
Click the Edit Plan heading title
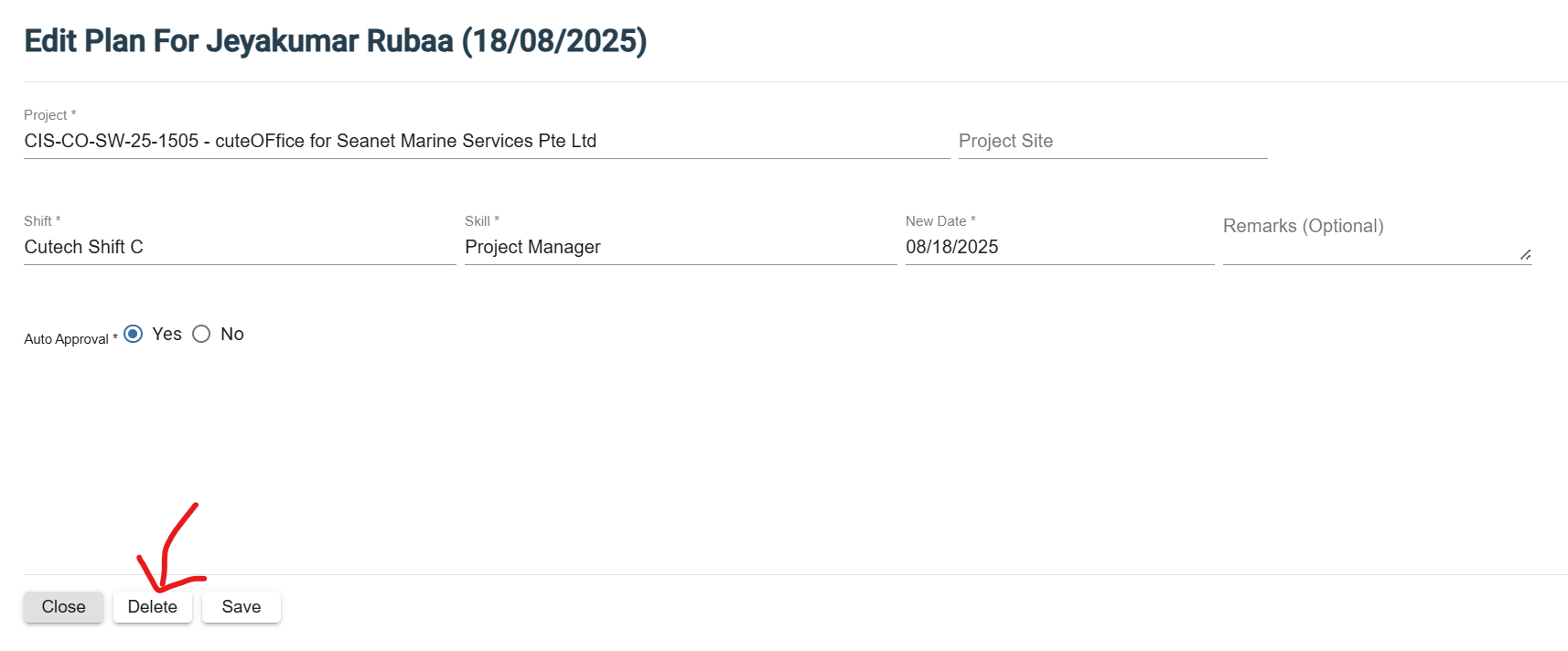pos(336,42)
